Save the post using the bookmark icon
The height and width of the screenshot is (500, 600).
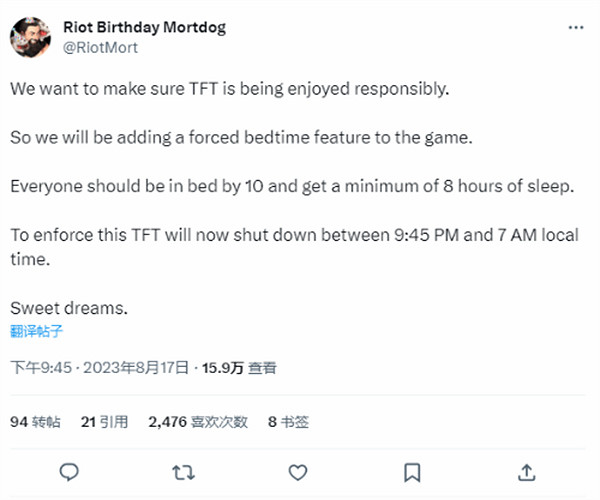click(411, 470)
